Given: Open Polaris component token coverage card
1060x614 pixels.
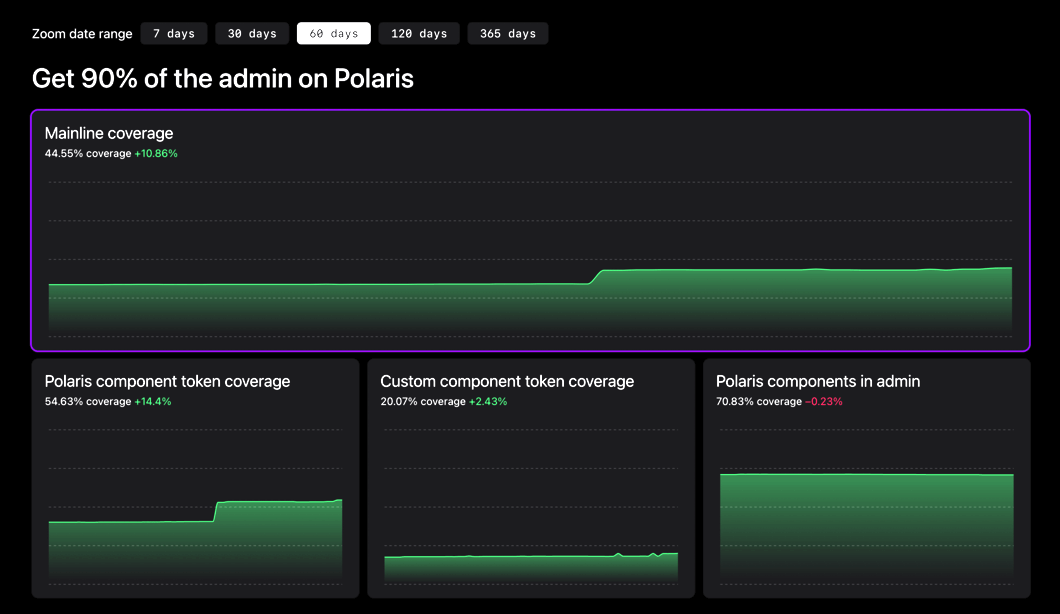Looking at the screenshot, I should (x=195, y=478).
